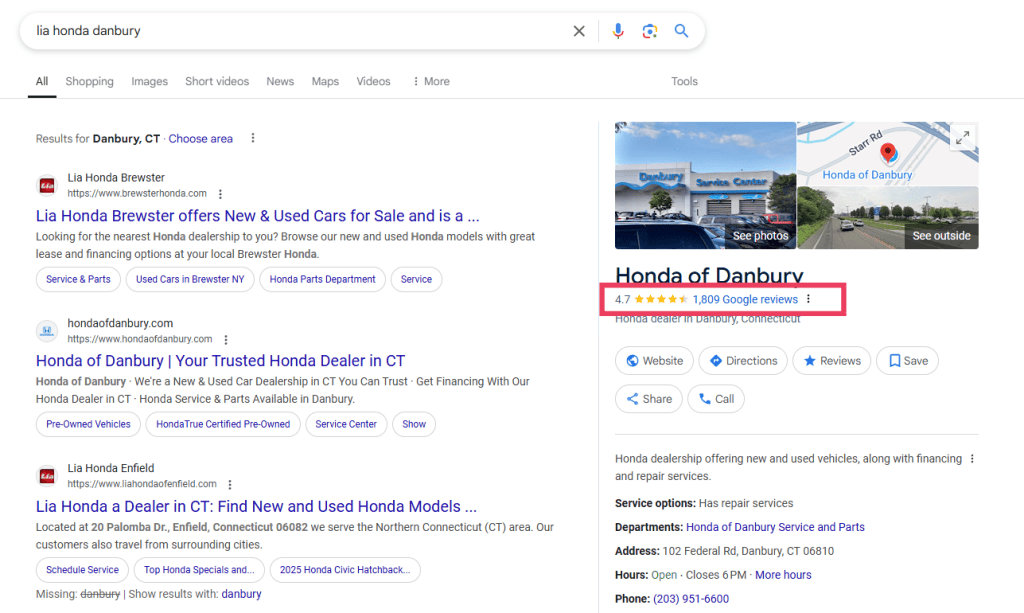
Task: Switch to the Images tab
Action: pos(150,82)
